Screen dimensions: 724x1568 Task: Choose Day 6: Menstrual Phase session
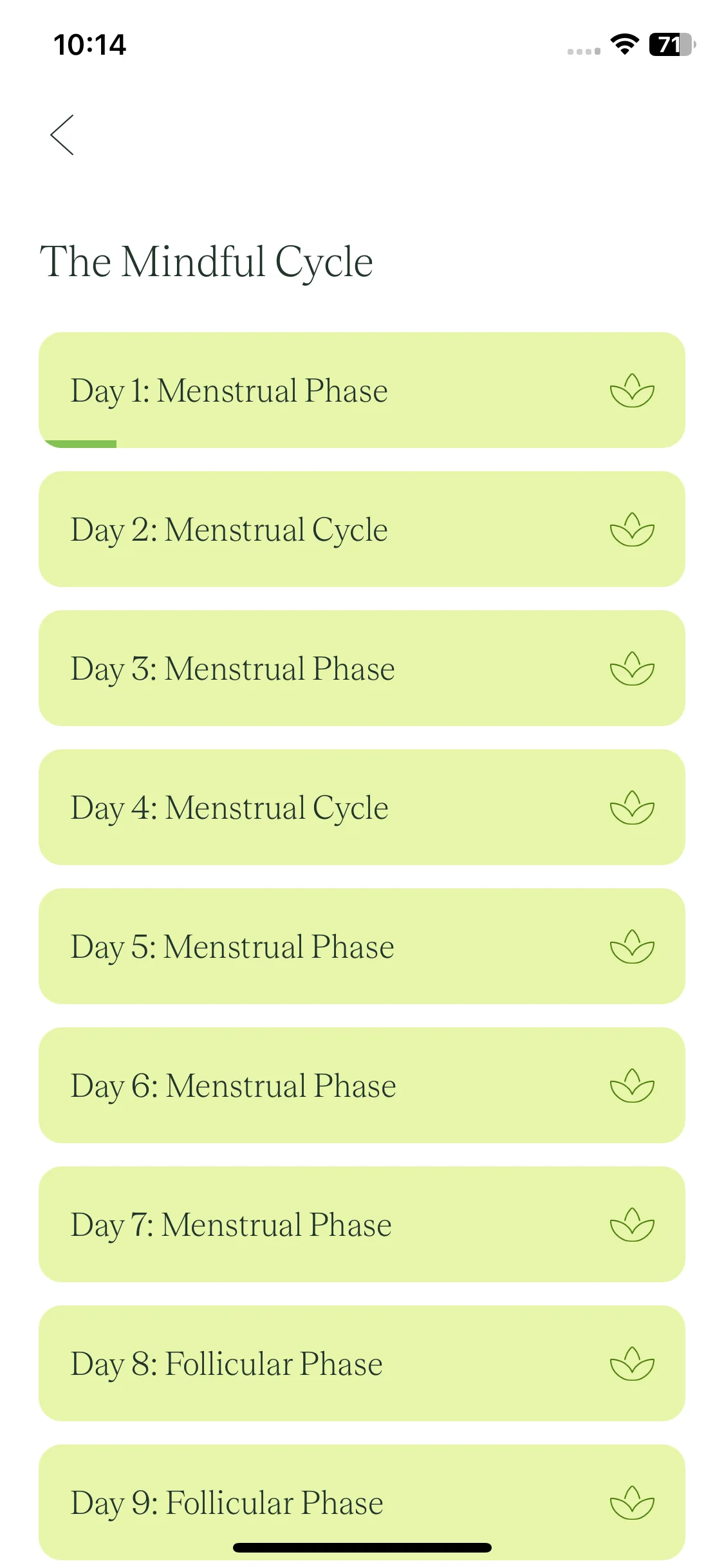click(362, 1085)
